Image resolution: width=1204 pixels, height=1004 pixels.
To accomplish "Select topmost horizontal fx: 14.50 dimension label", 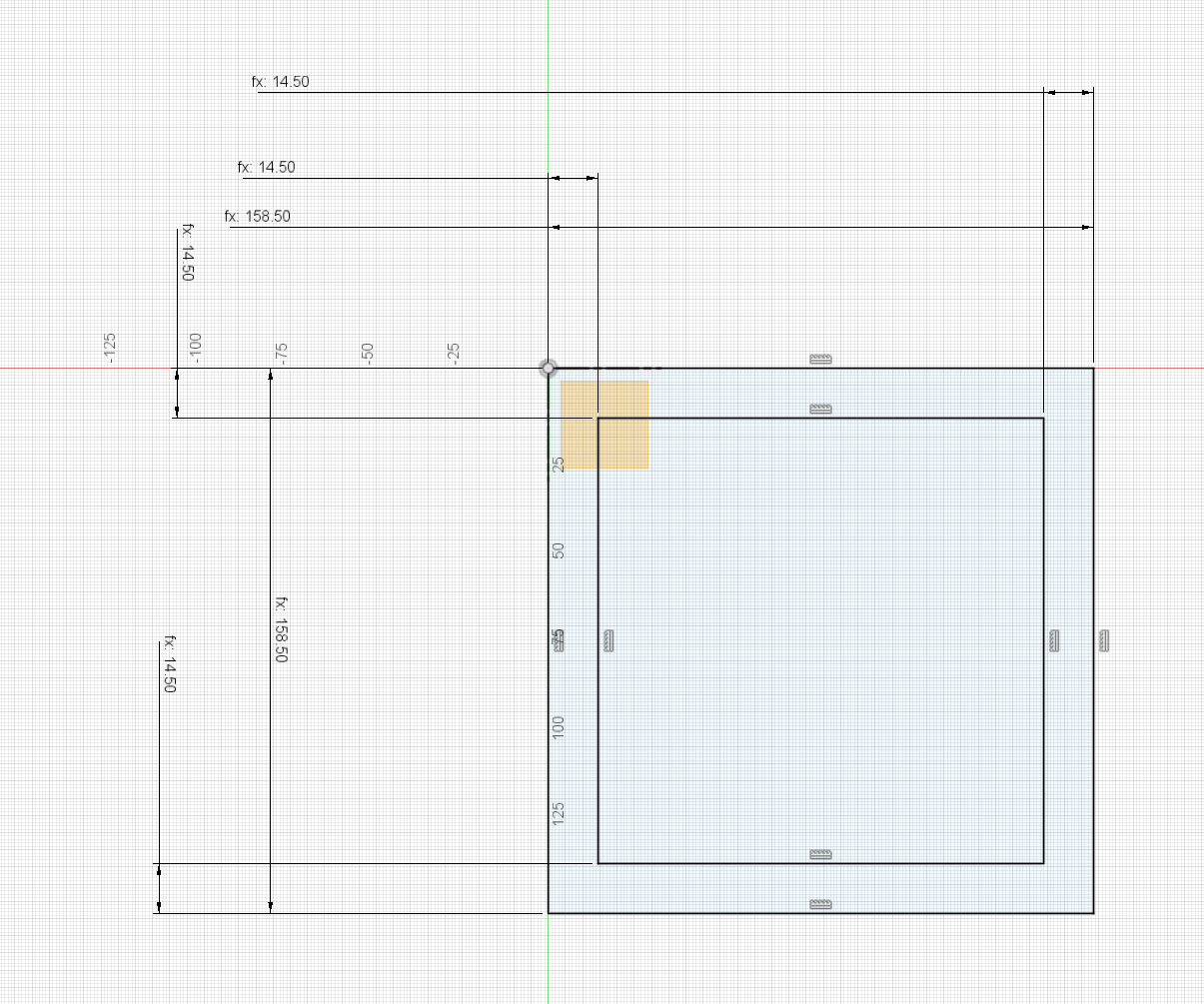I will pyautogui.click(x=281, y=82).
